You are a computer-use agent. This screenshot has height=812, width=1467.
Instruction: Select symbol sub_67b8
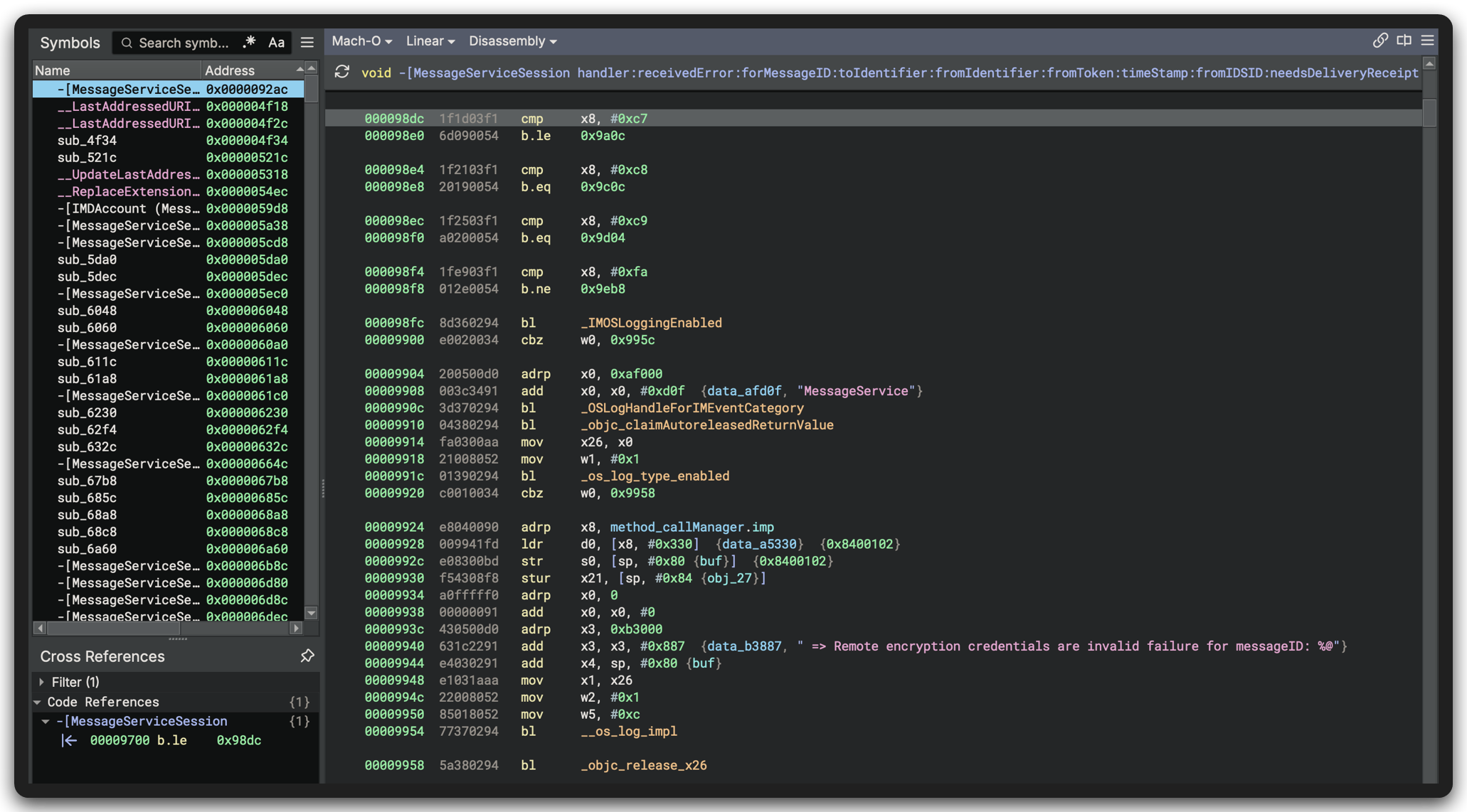(x=168, y=481)
